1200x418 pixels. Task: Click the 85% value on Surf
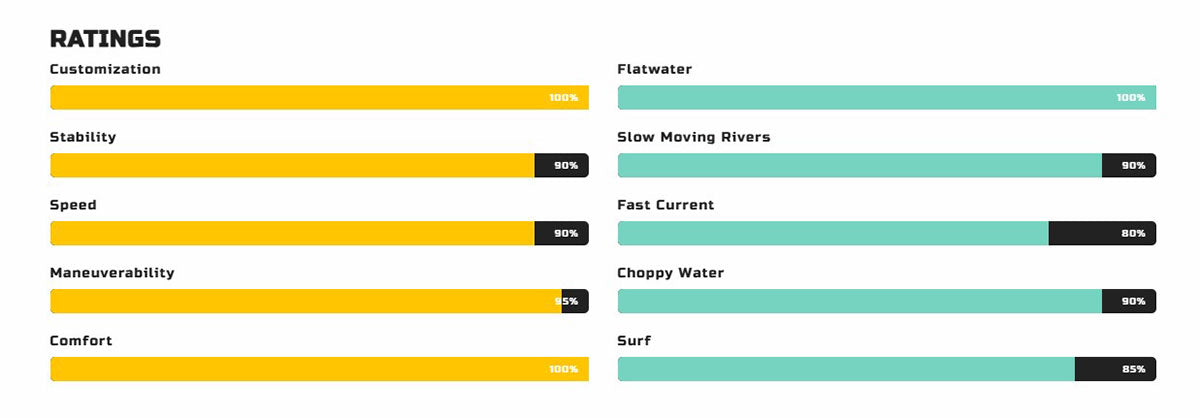point(1133,369)
